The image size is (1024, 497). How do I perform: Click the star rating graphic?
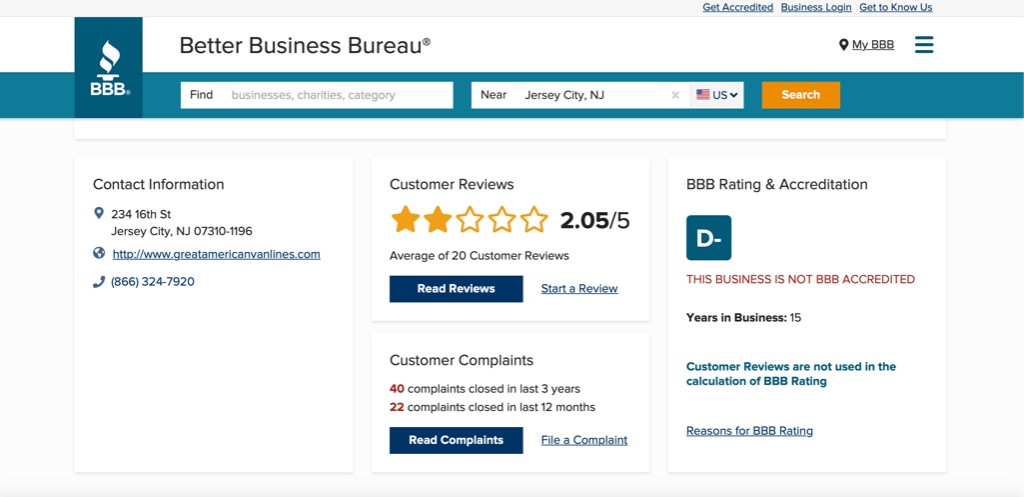click(x=469, y=220)
